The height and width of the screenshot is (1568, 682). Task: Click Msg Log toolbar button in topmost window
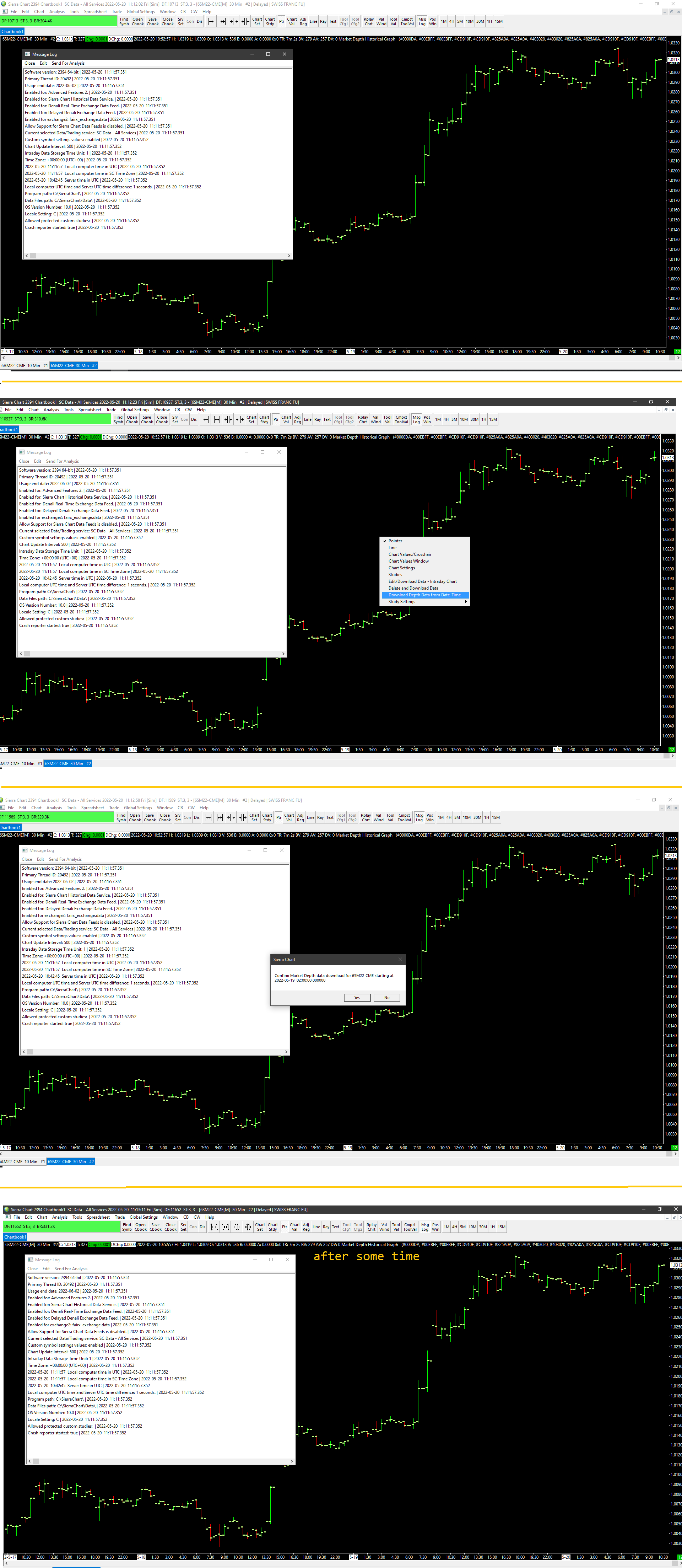[x=422, y=21]
